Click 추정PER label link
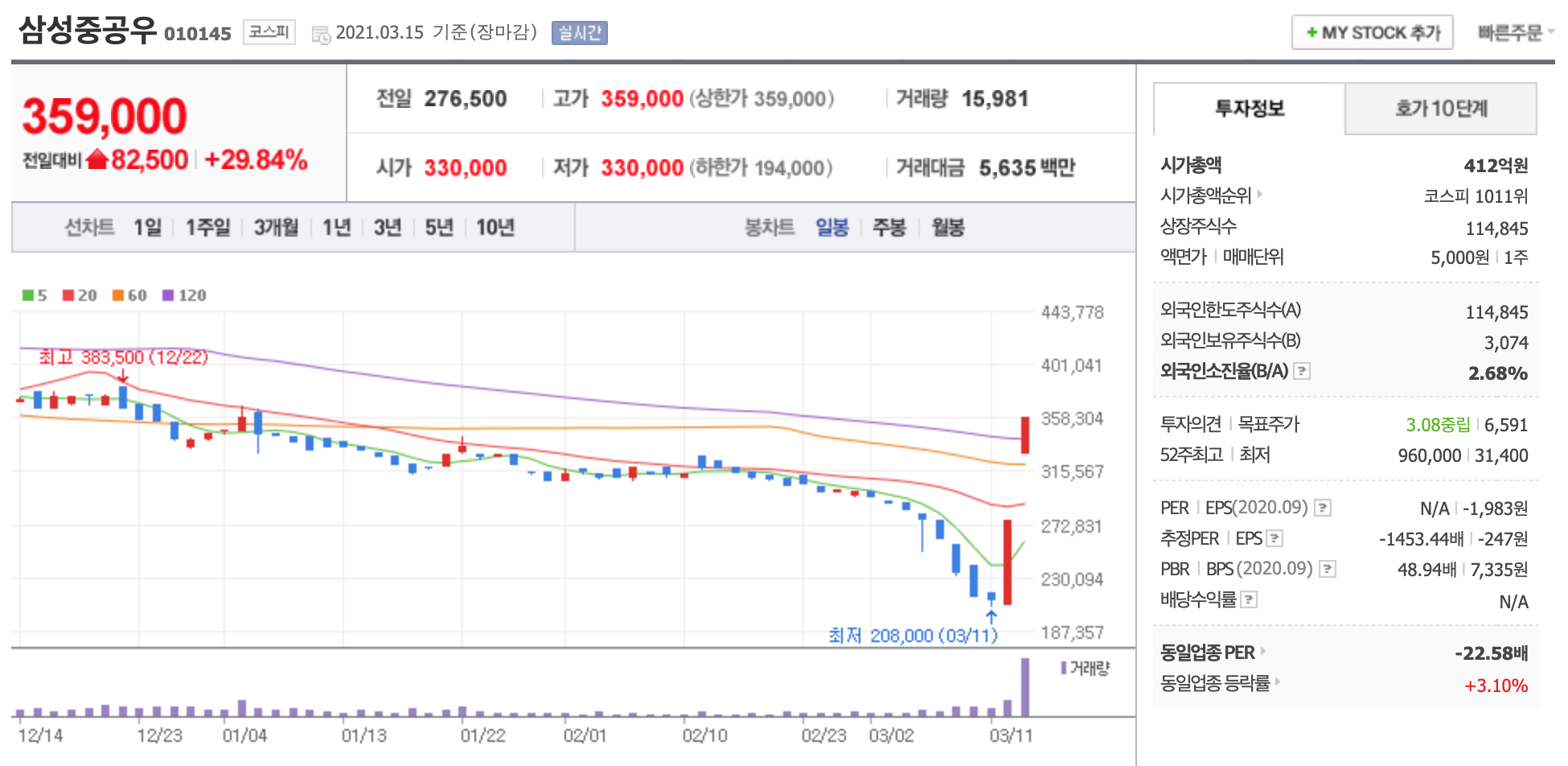Screen dimensions: 1568x766 (x=1189, y=538)
